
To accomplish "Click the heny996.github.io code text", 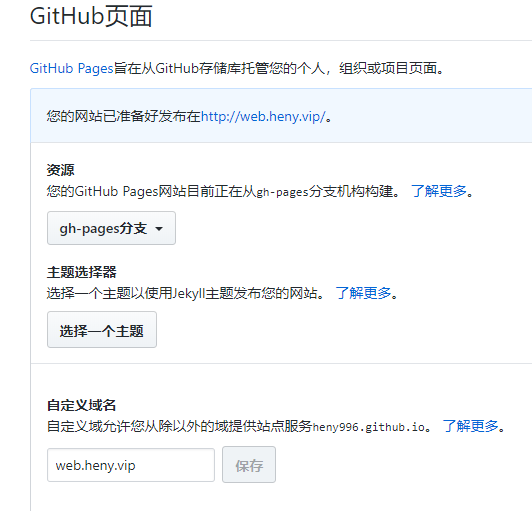I will click(x=368, y=427).
